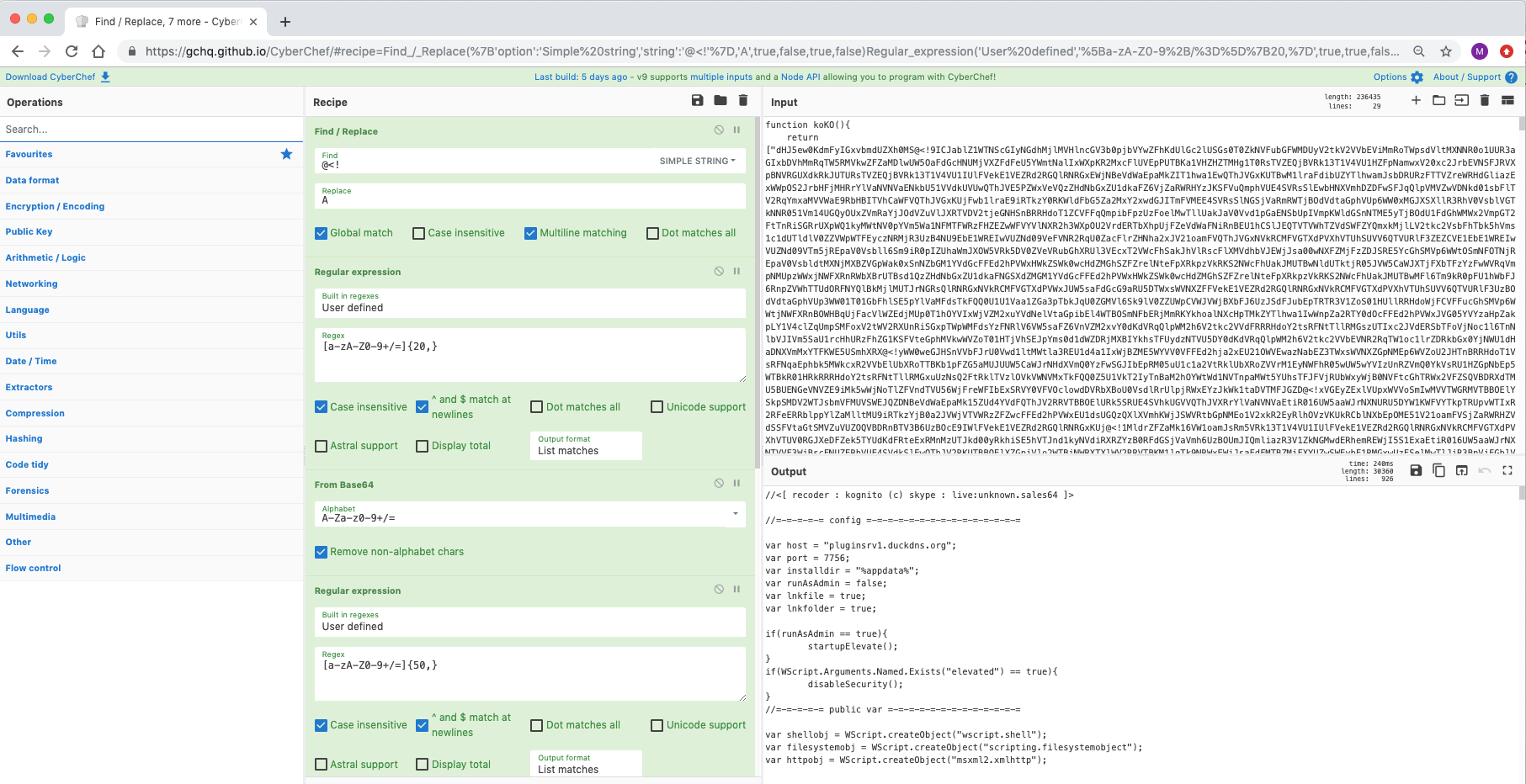1526x784 pixels.
Task: Undo the output-to-input switch
Action: click(1485, 470)
